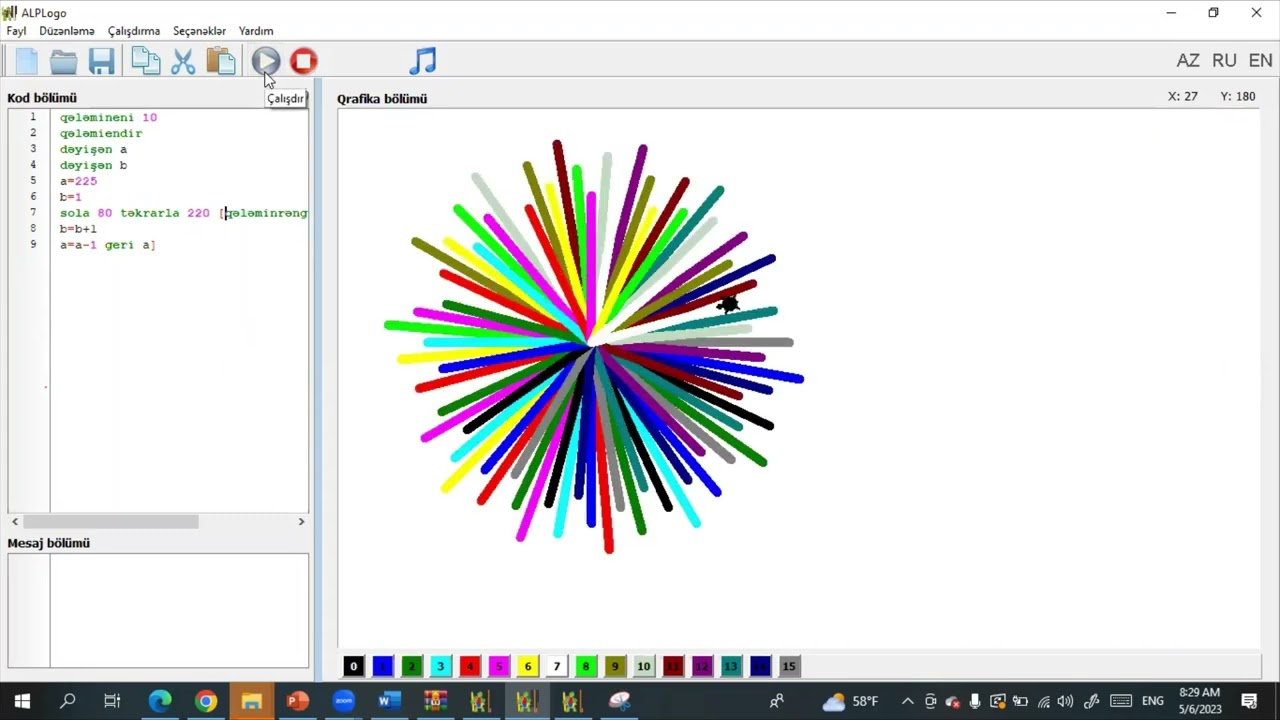Select dark red color swatch 11
The height and width of the screenshot is (720, 1280).
pyautogui.click(x=673, y=666)
